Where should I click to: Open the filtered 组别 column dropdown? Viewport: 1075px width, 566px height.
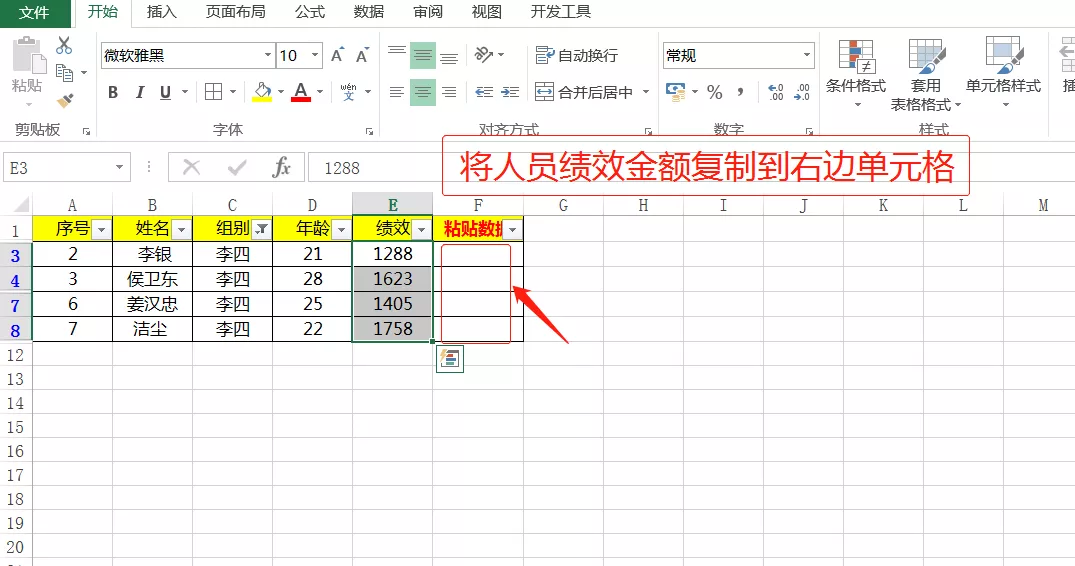(261, 230)
